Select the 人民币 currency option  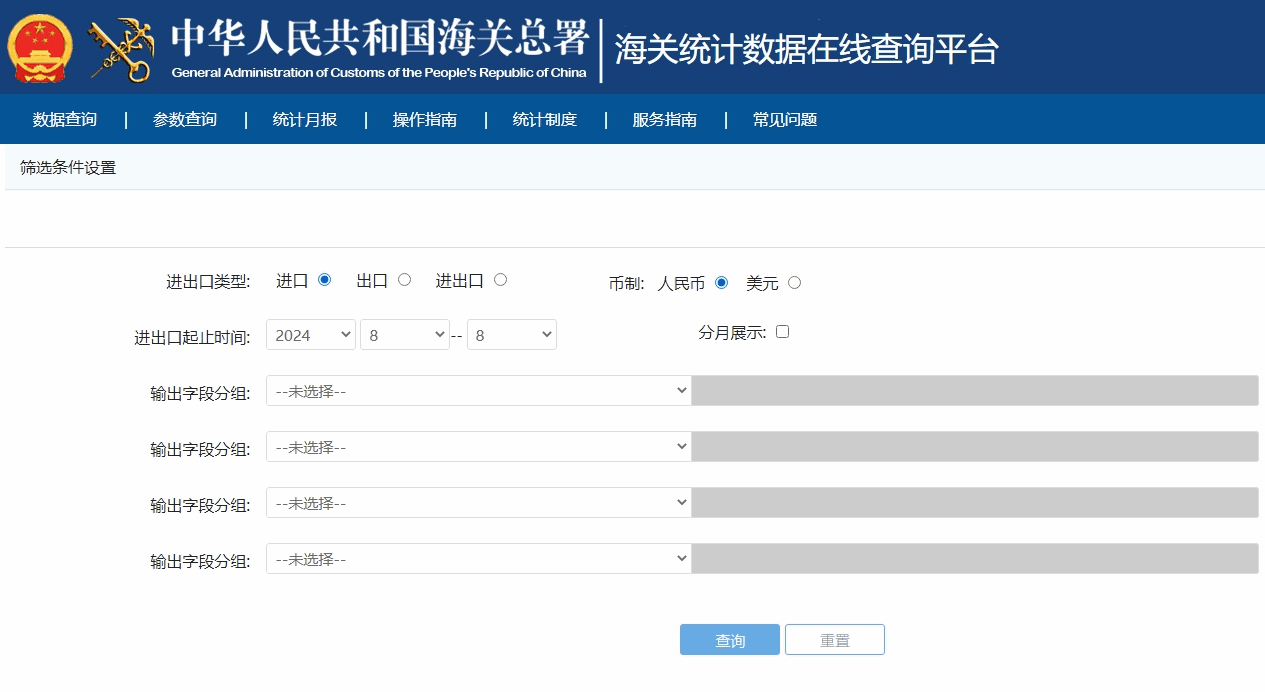(722, 283)
